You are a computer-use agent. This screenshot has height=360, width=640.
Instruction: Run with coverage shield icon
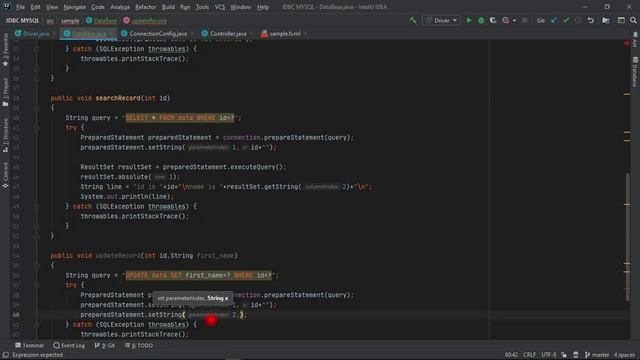(493, 20)
